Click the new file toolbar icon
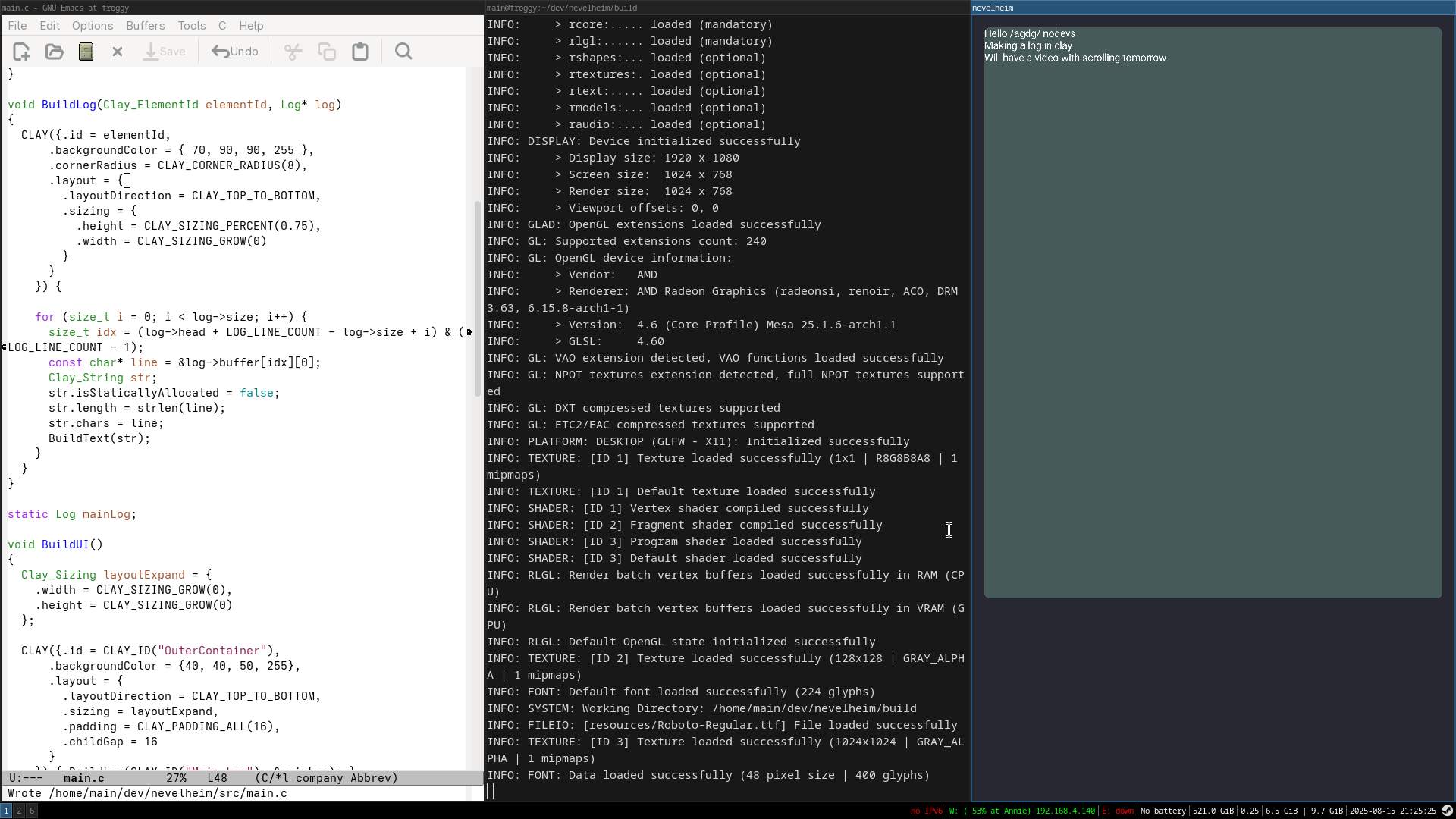 point(21,52)
